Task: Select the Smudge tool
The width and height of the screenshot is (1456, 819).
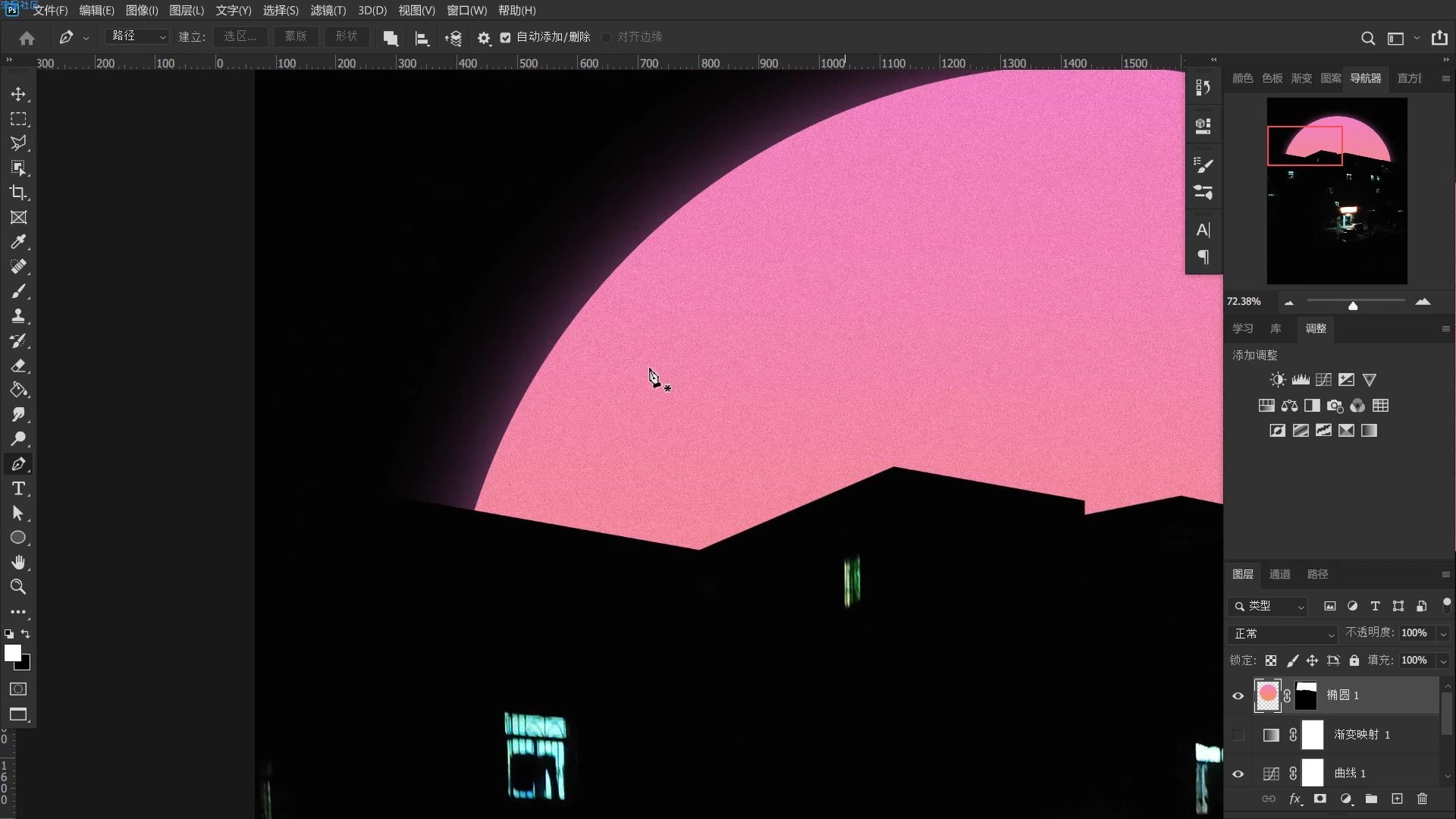Action: click(18, 415)
